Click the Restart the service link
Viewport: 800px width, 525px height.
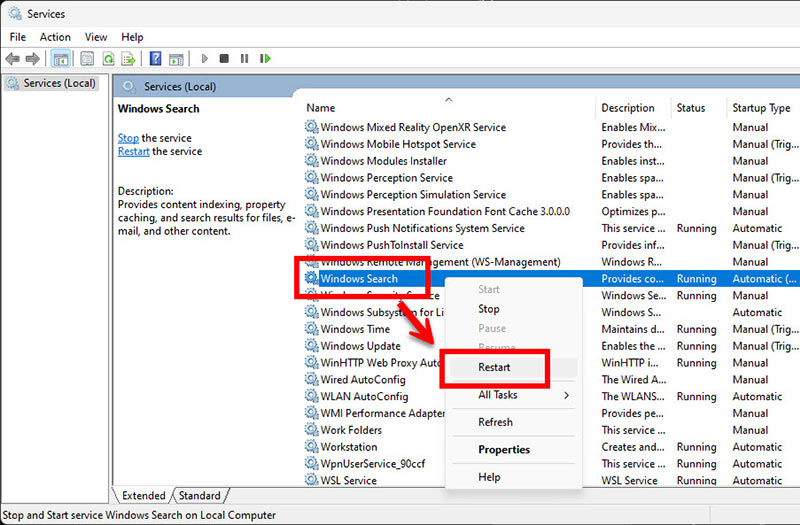(134, 152)
